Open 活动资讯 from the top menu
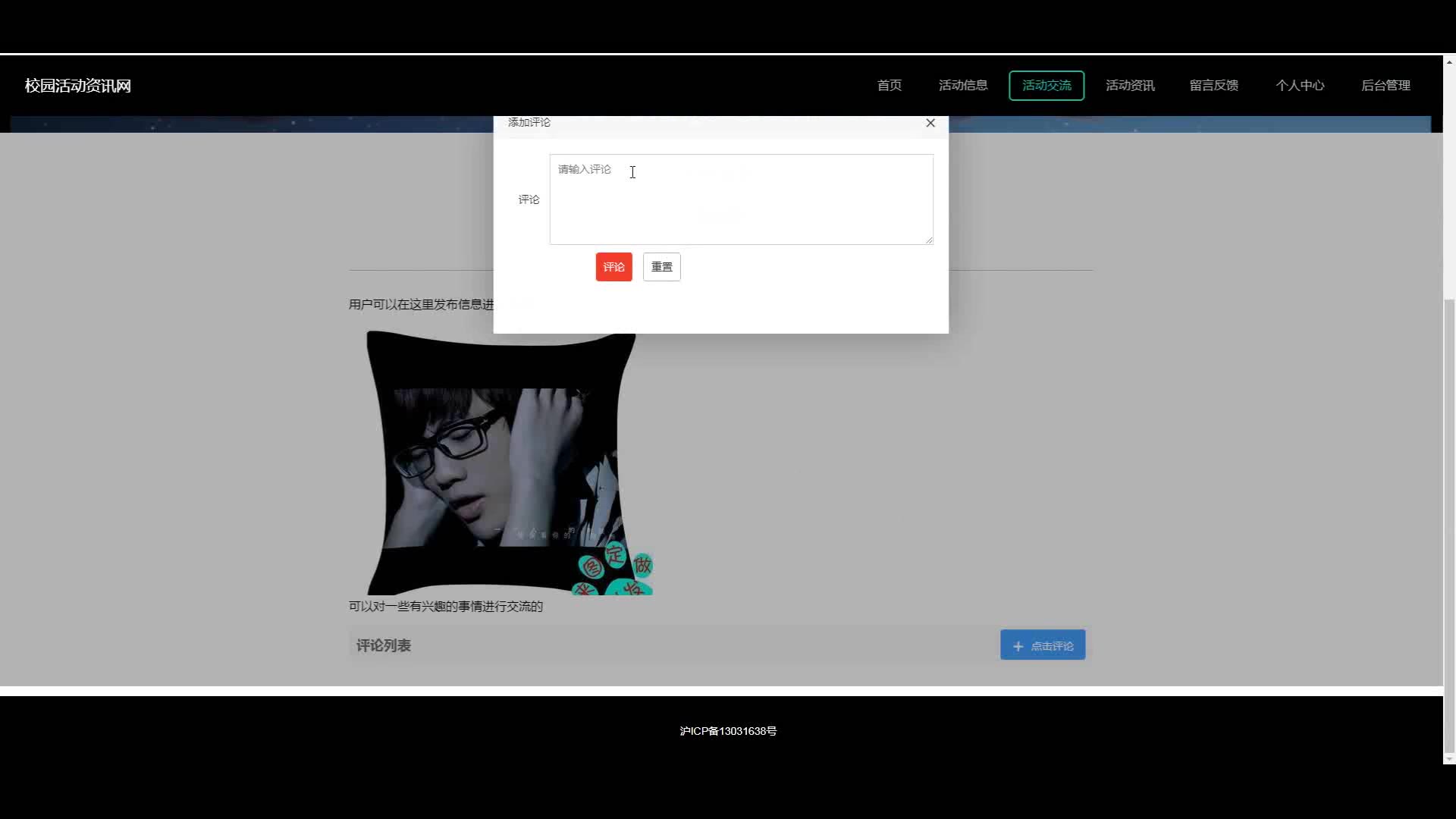The height and width of the screenshot is (819, 1456). coord(1130,86)
